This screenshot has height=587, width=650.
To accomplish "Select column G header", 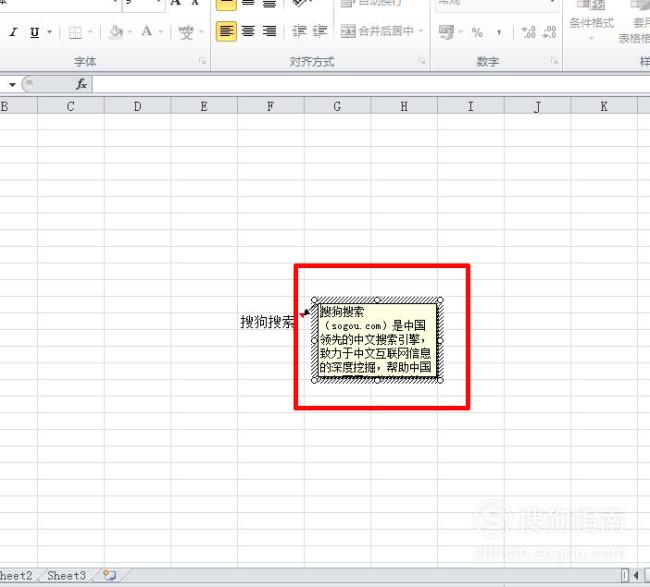I will coord(337,106).
